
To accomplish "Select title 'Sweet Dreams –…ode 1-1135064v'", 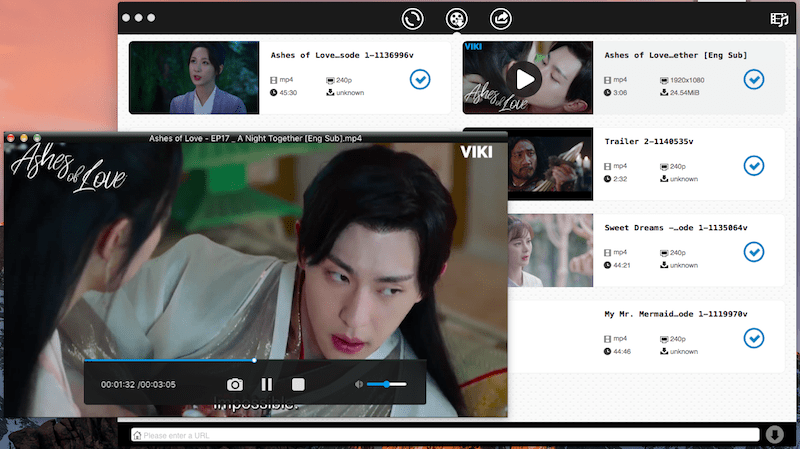I will [x=676, y=228].
